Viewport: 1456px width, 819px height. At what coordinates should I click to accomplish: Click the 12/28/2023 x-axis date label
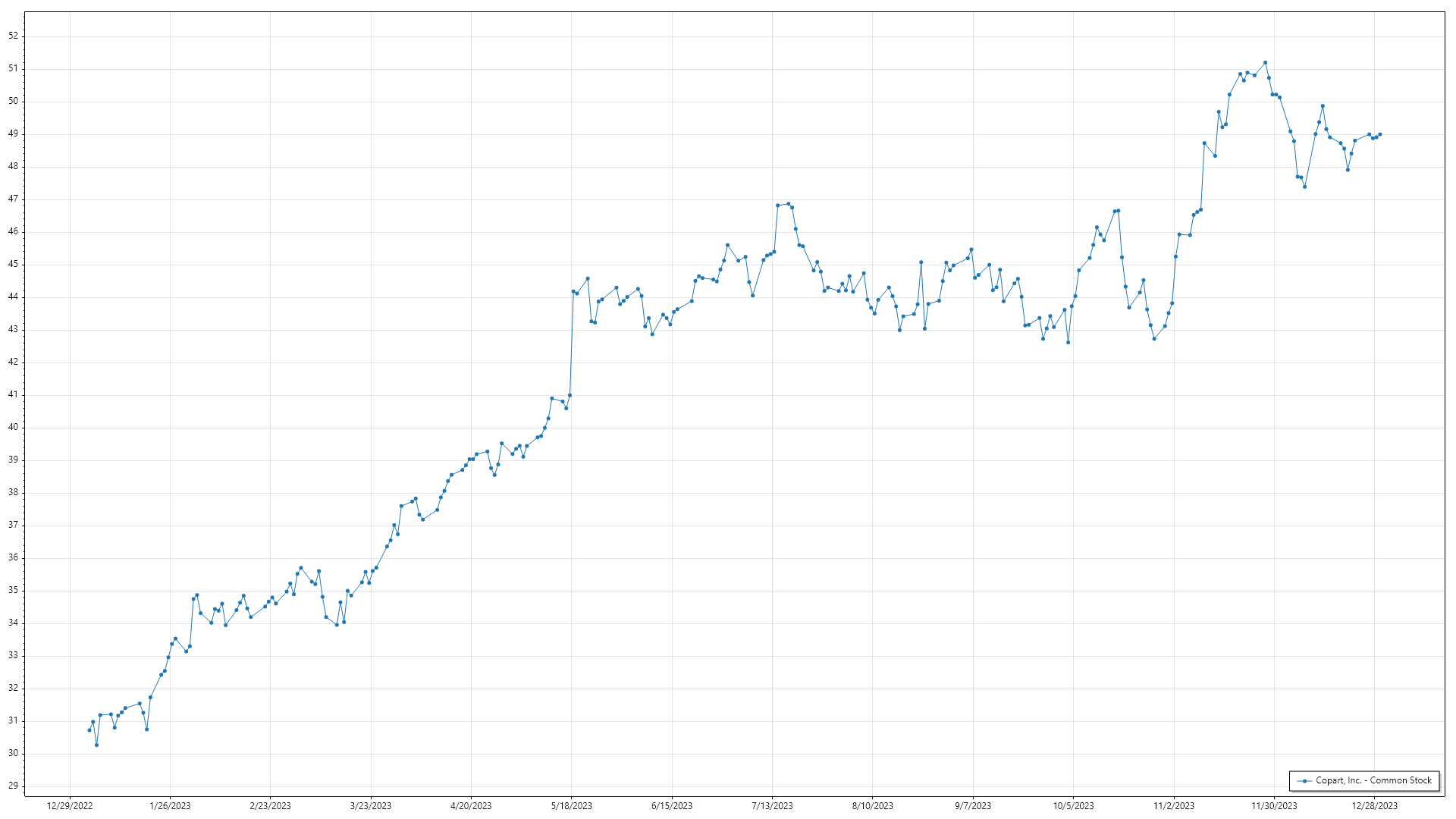click(x=1374, y=806)
